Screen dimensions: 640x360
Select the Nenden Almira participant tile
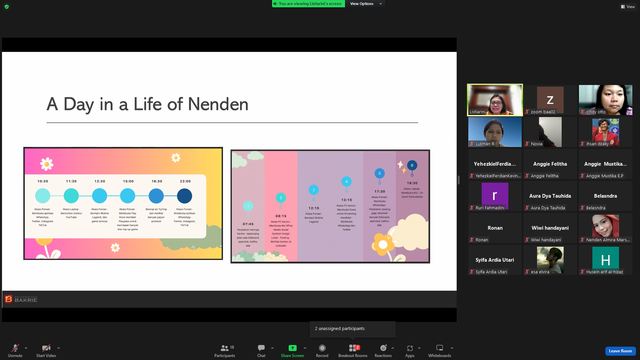point(605,228)
